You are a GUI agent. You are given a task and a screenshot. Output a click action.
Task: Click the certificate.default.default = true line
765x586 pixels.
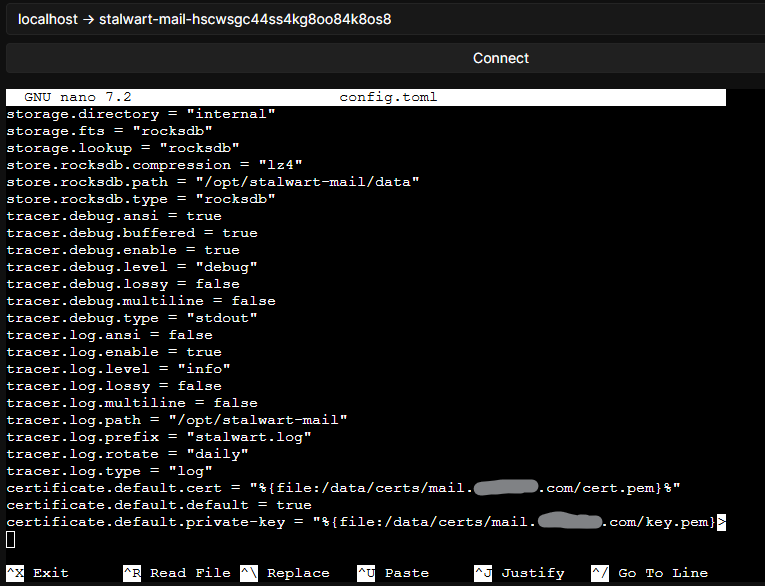(159, 505)
